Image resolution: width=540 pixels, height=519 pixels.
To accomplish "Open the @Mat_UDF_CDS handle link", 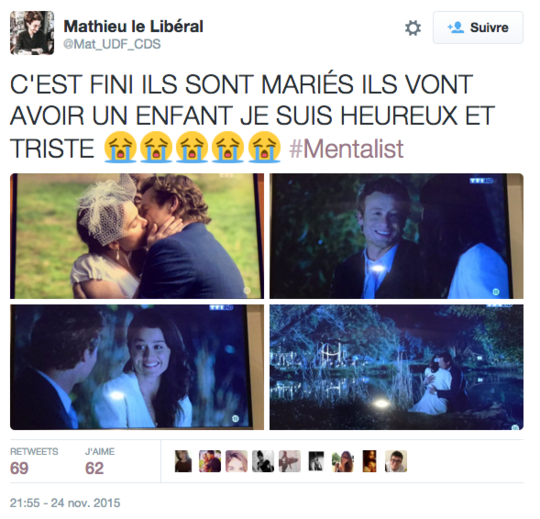I will pos(112,44).
